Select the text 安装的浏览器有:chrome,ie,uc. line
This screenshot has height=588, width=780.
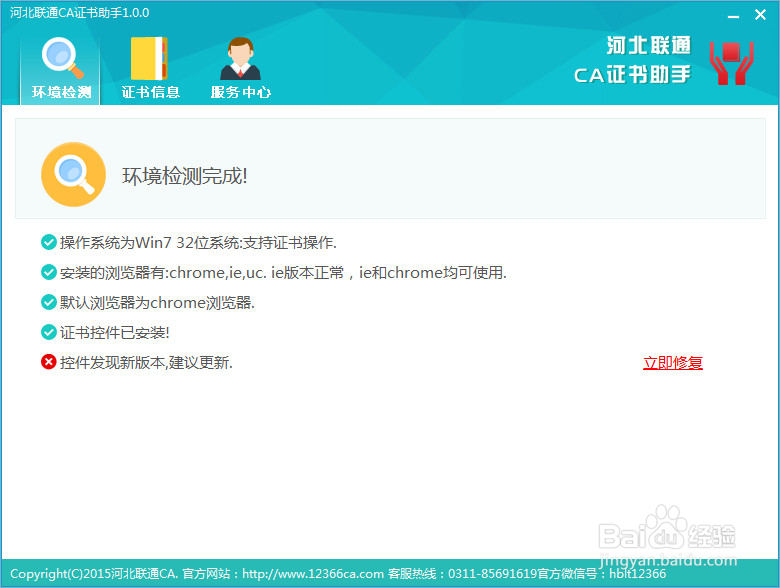click(284, 273)
